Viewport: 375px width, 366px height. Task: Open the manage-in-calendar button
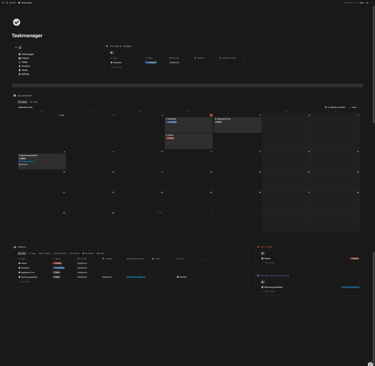click(x=335, y=107)
